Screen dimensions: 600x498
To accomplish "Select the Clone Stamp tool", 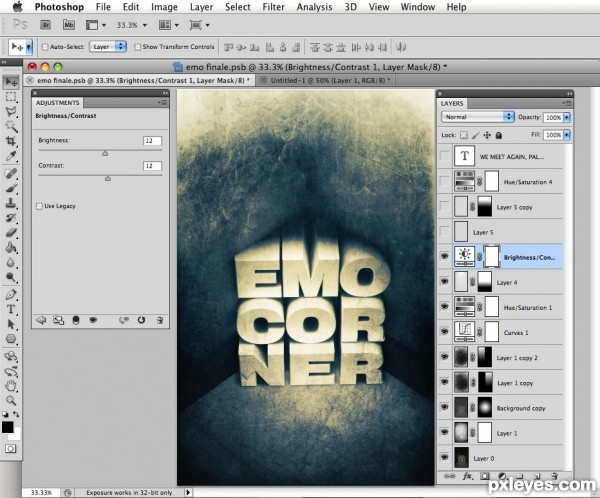I will click(11, 203).
